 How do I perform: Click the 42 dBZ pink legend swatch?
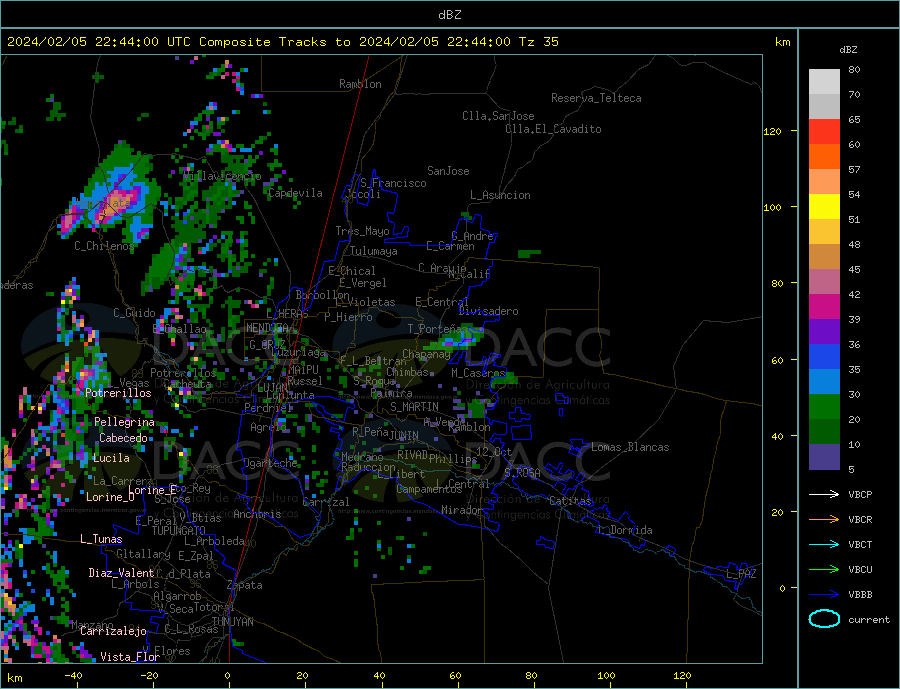tap(824, 281)
